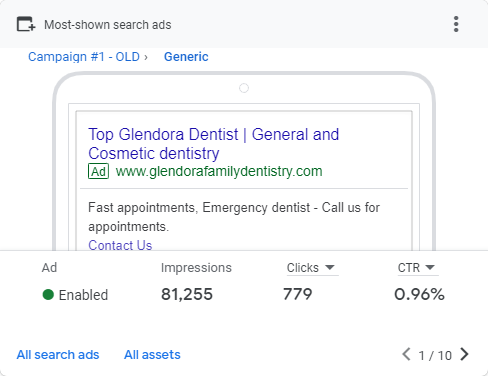Image resolution: width=488 pixels, height=376 pixels.
Task: Click the Most-shown search ads title
Action: 108,25
